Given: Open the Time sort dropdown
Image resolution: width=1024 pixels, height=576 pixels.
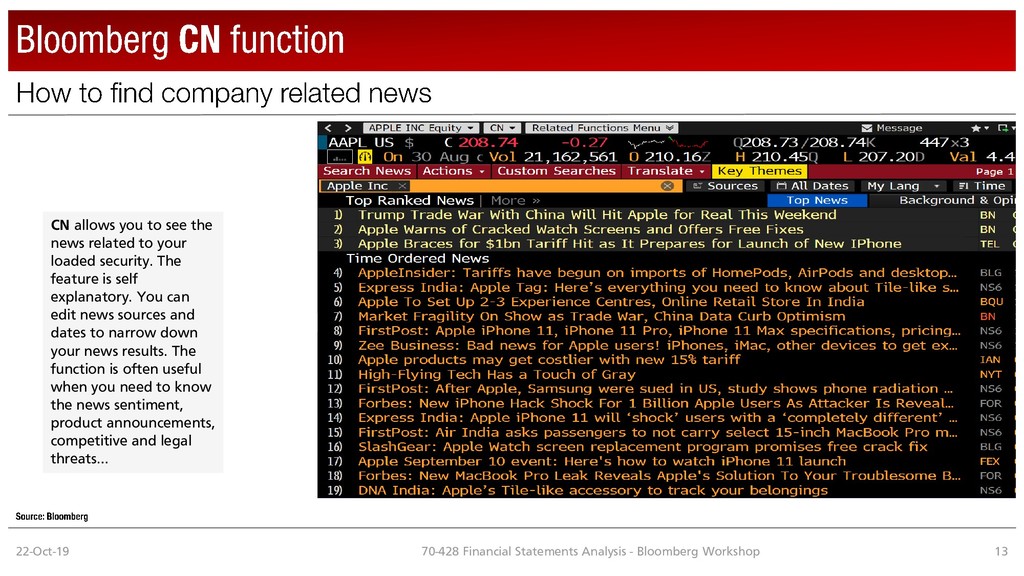Looking at the screenshot, I should 984,186.
